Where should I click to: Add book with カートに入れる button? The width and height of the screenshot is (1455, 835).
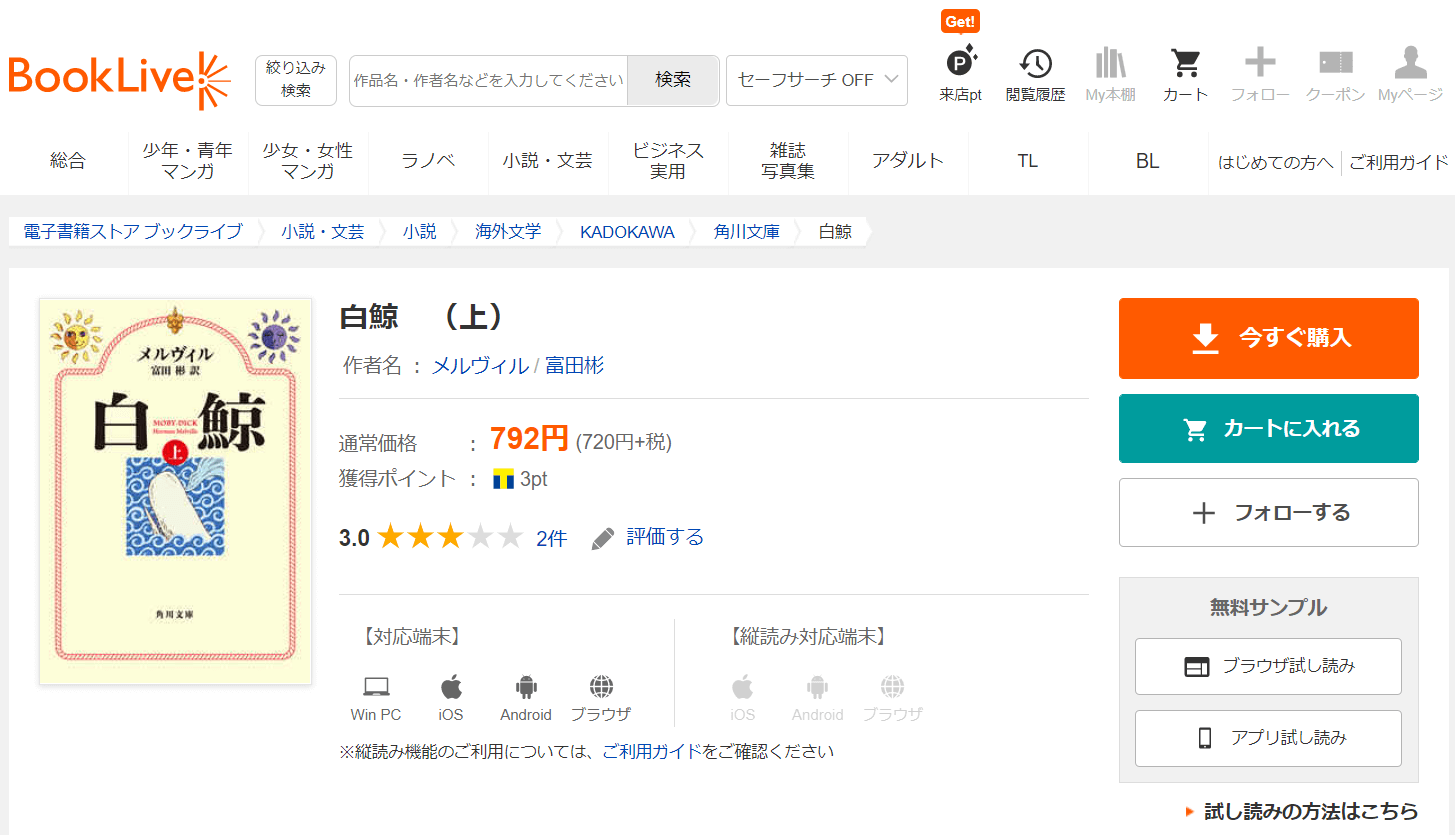tap(1268, 429)
